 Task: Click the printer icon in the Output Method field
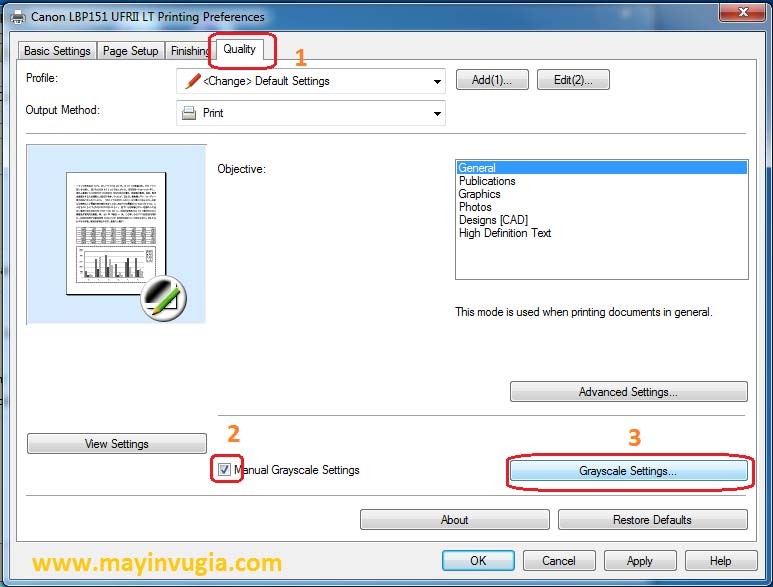click(189, 113)
